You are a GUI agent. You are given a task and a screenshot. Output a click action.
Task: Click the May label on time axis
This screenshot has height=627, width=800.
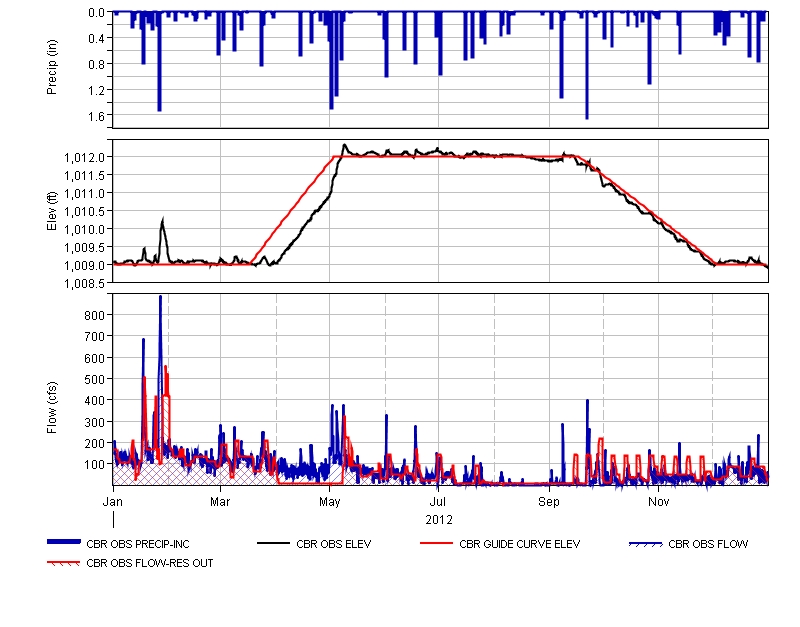pyautogui.click(x=330, y=502)
